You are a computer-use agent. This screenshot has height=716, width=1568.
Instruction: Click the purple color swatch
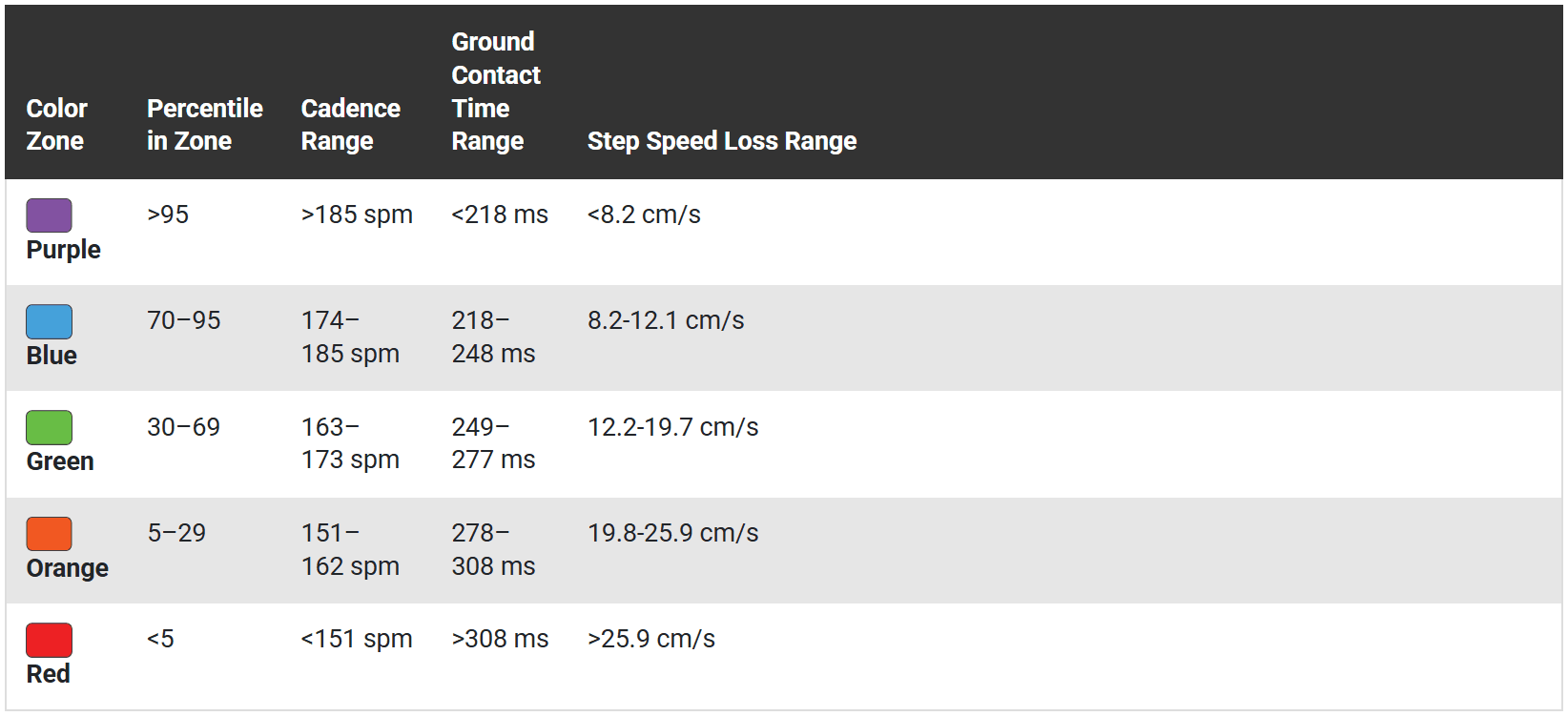(x=49, y=215)
